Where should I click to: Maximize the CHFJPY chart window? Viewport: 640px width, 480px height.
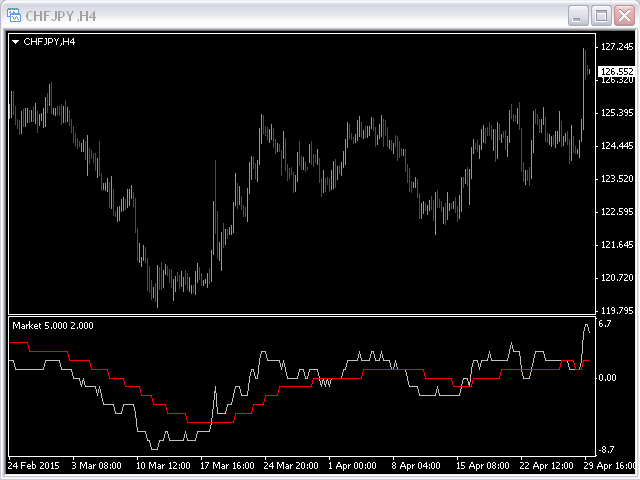point(601,15)
